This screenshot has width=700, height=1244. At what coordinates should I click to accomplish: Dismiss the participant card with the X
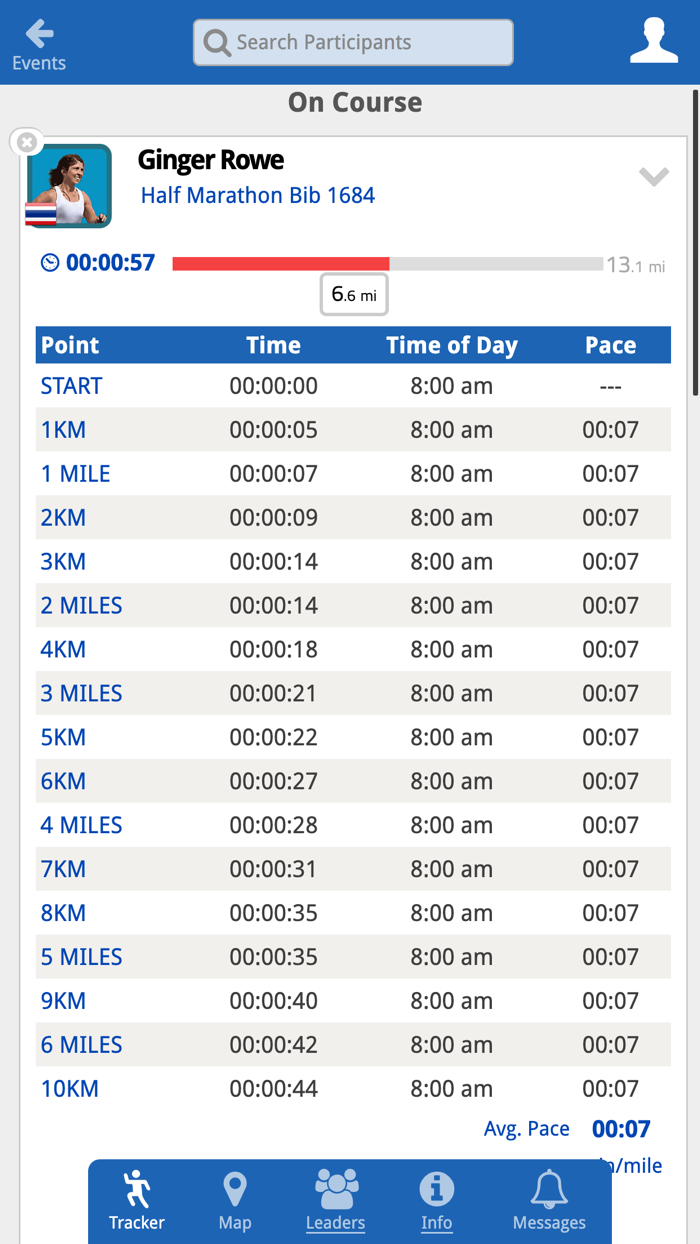26,141
